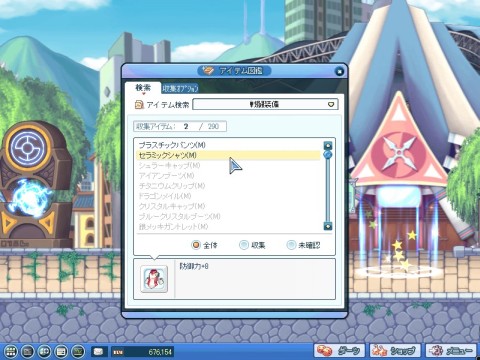The height and width of the screenshot is (360, 480).
Task: Open the equipment category dropdown
Action: pos(265,104)
